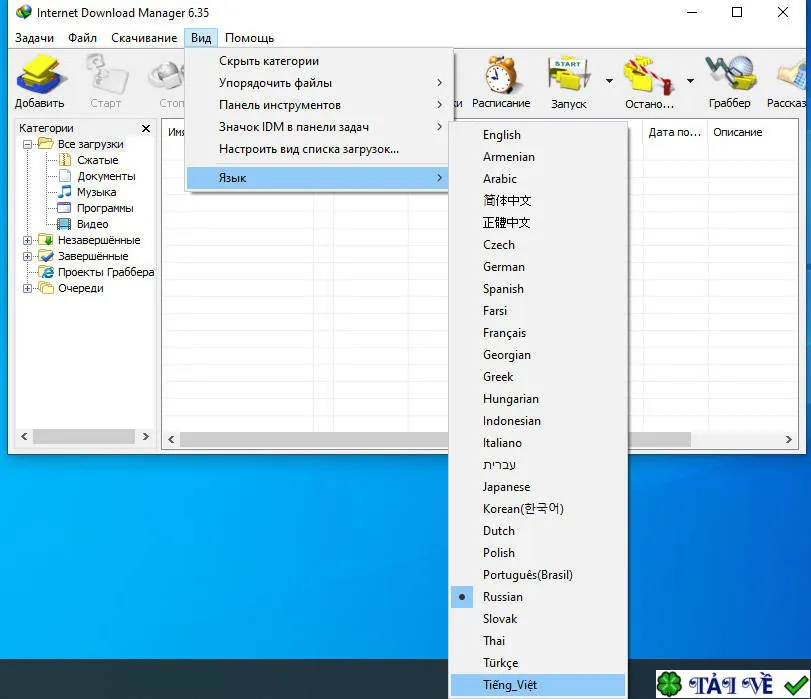
Task: Click download list scroll right arrow
Action: click(x=788, y=439)
